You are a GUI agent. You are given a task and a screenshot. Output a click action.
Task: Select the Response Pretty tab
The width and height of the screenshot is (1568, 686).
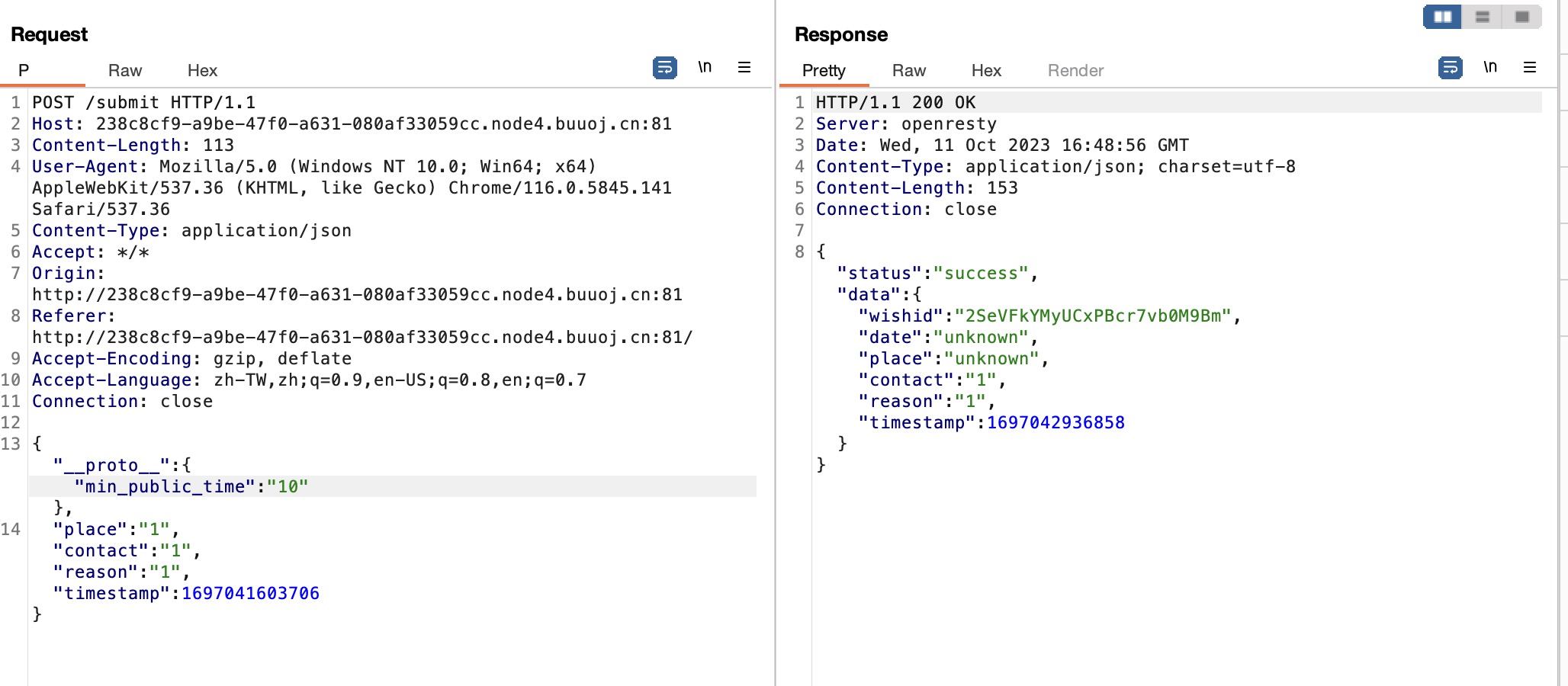[824, 71]
